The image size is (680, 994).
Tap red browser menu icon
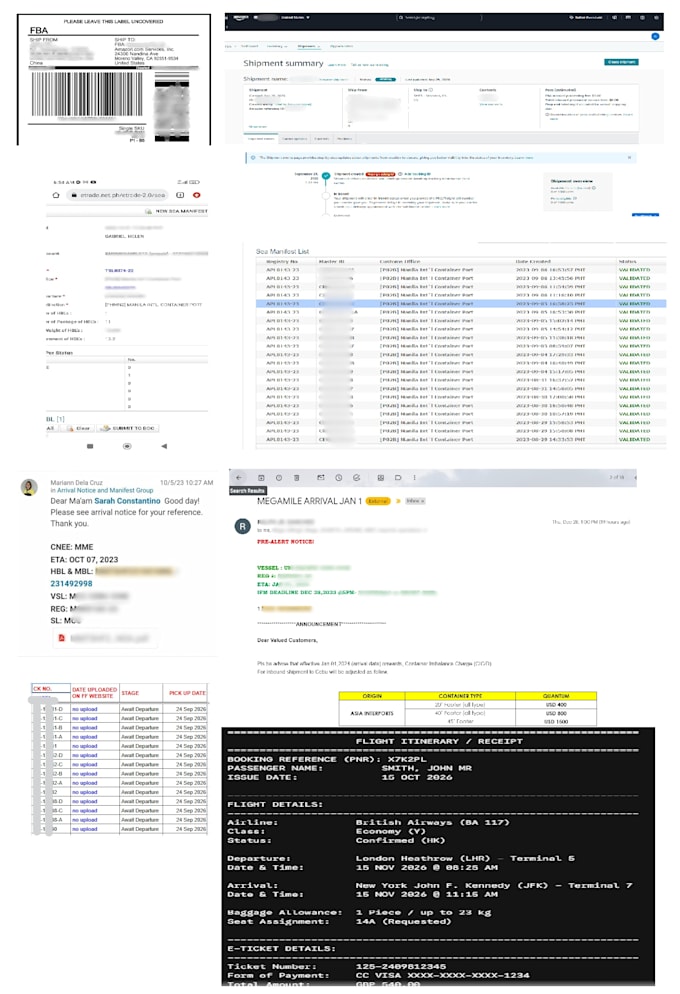point(196,195)
